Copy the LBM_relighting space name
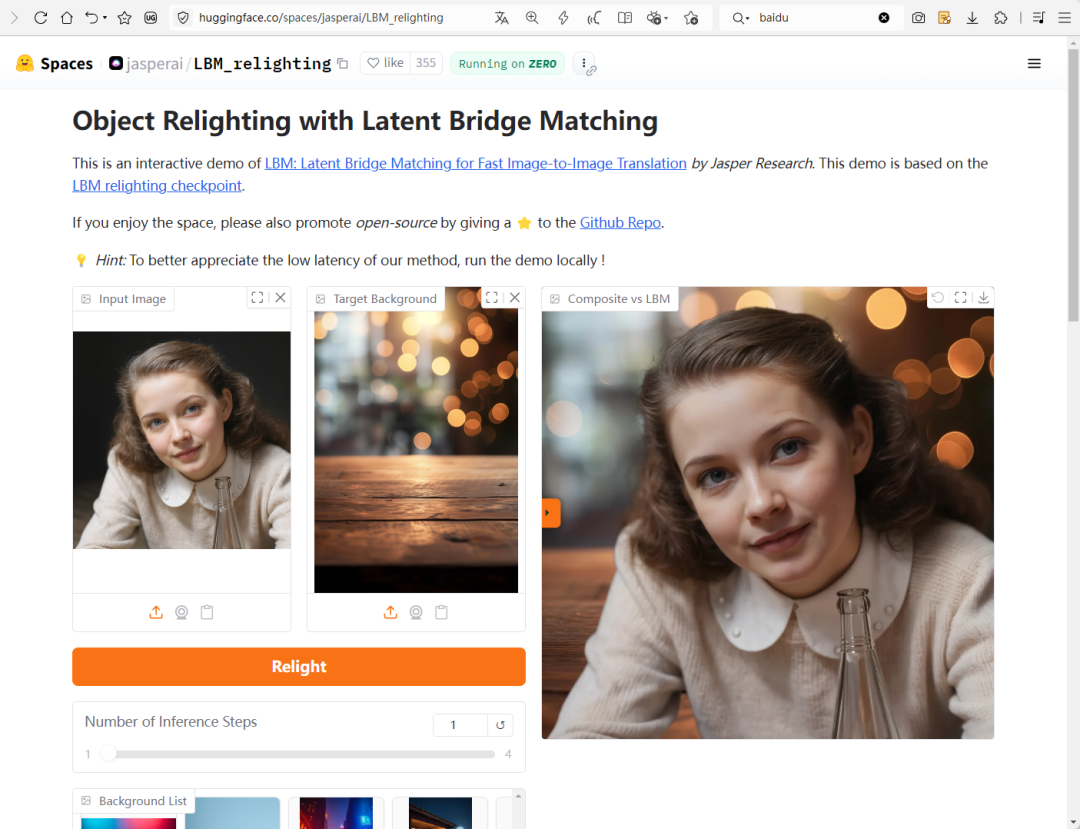 click(x=343, y=64)
